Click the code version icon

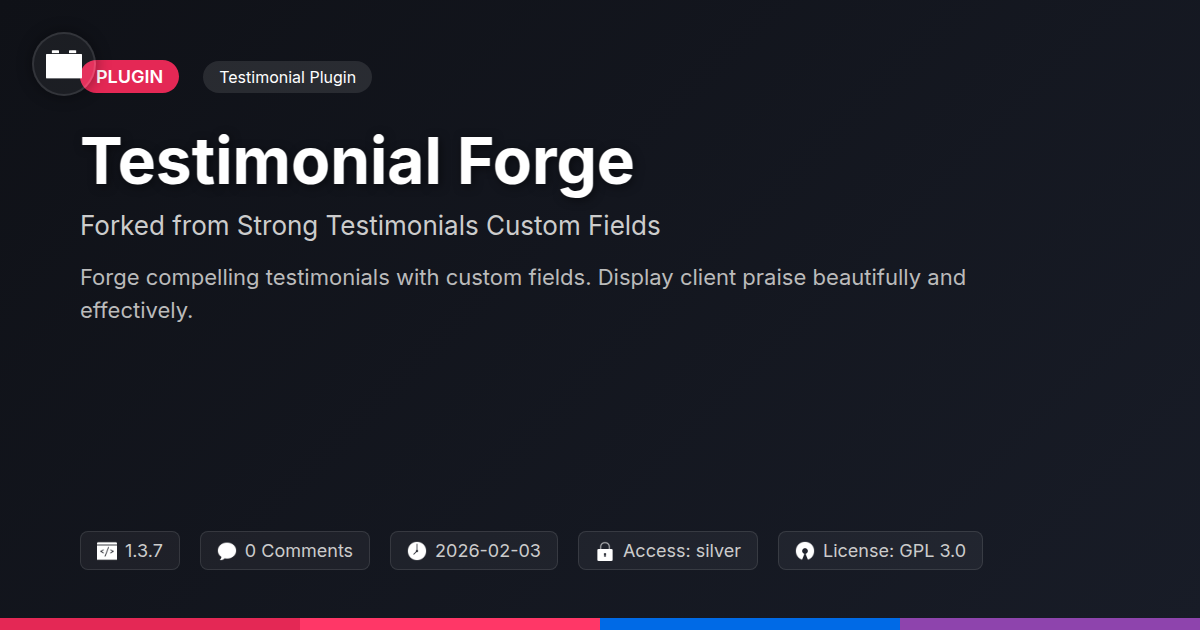click(x=107, y=551)
